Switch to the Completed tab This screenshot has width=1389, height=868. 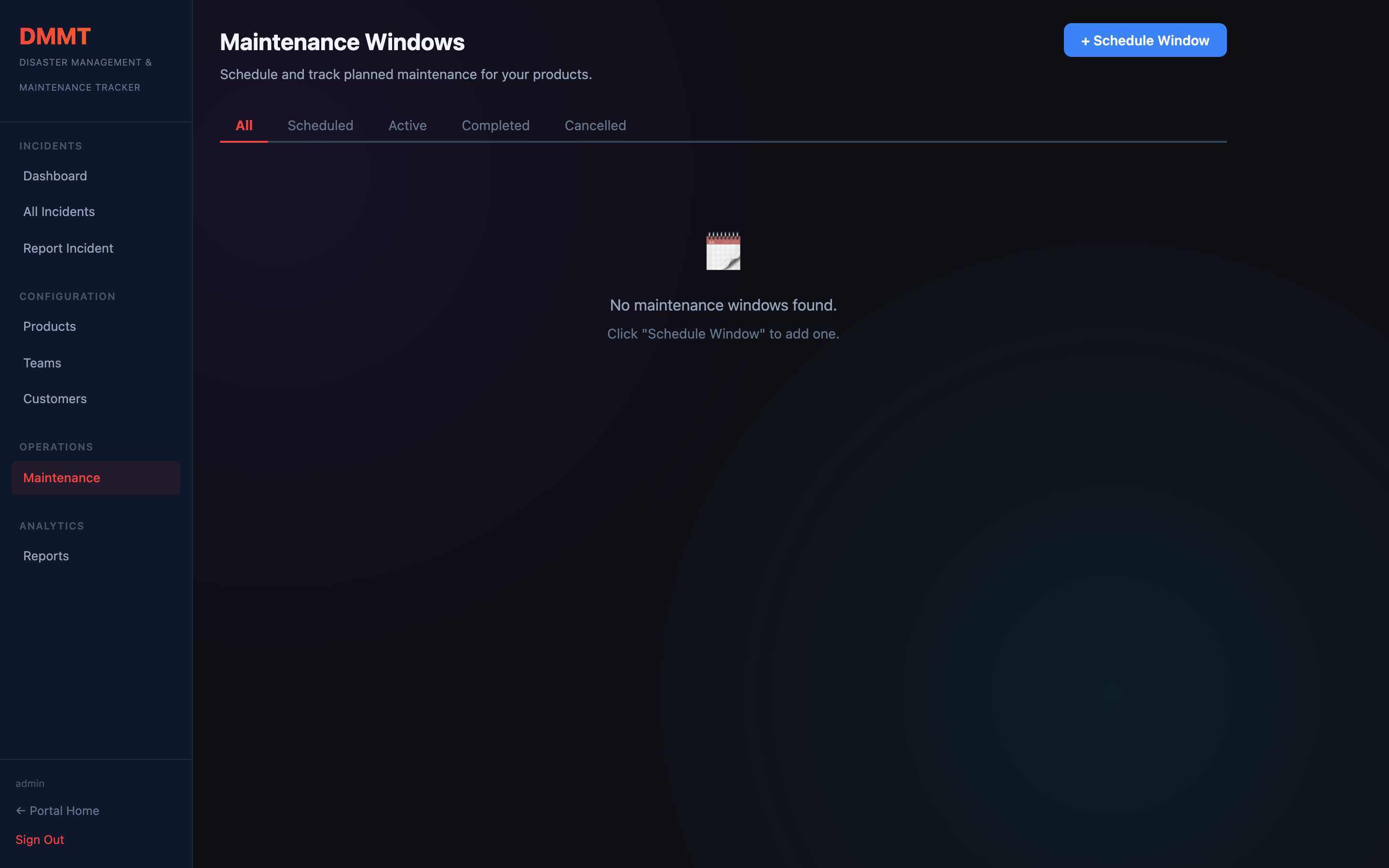[495, 125]
